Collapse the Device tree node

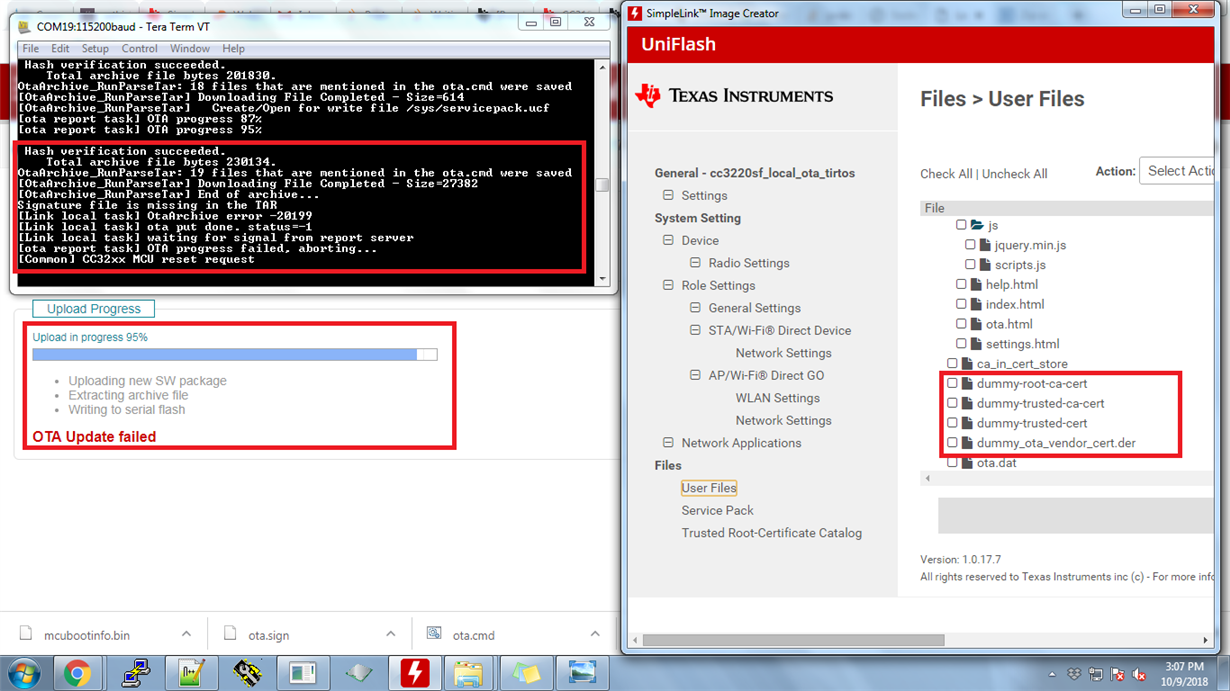tap(668, 240)
